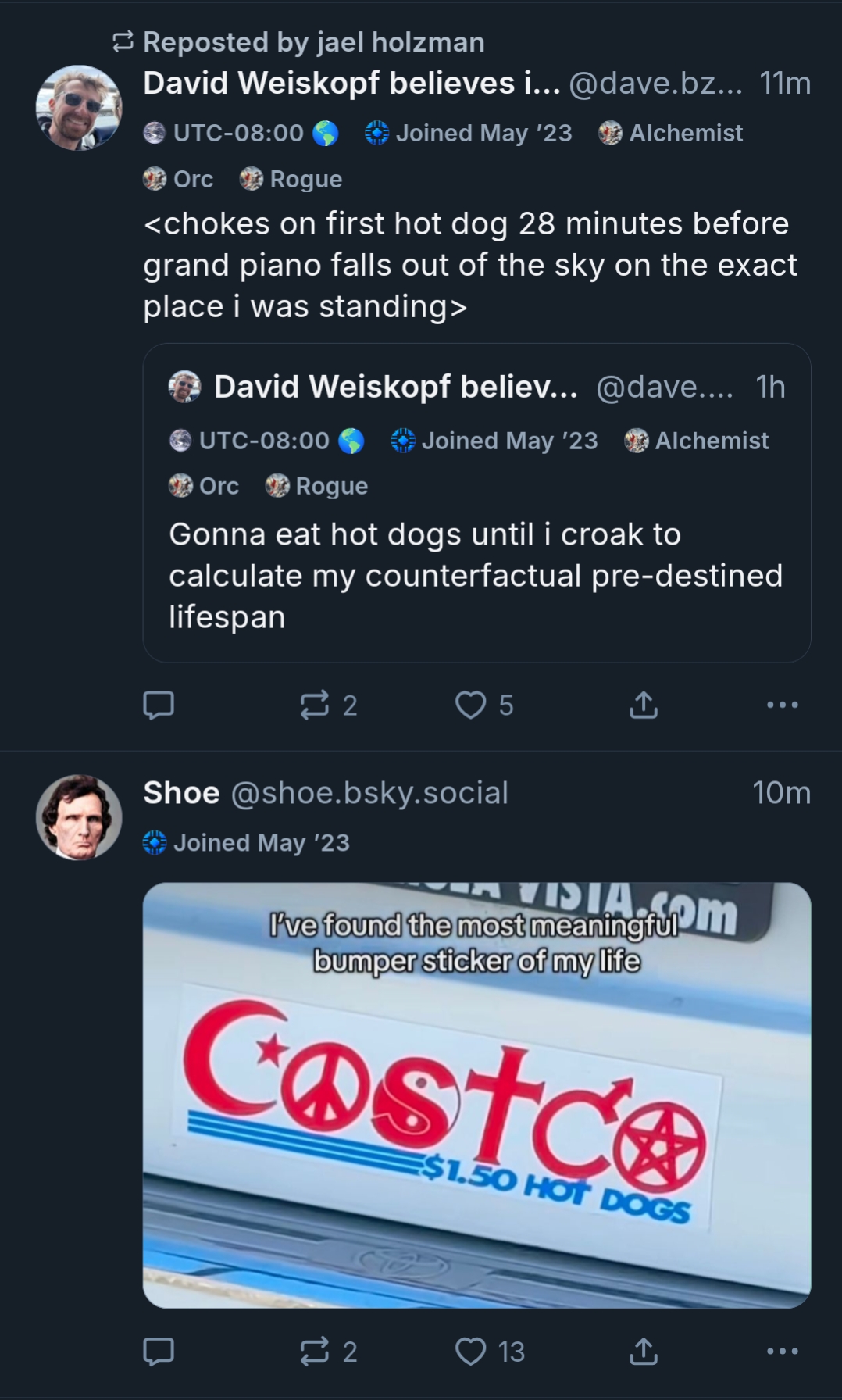Open 'Reposted by jael holzman' link

click(x=312, y=42)
